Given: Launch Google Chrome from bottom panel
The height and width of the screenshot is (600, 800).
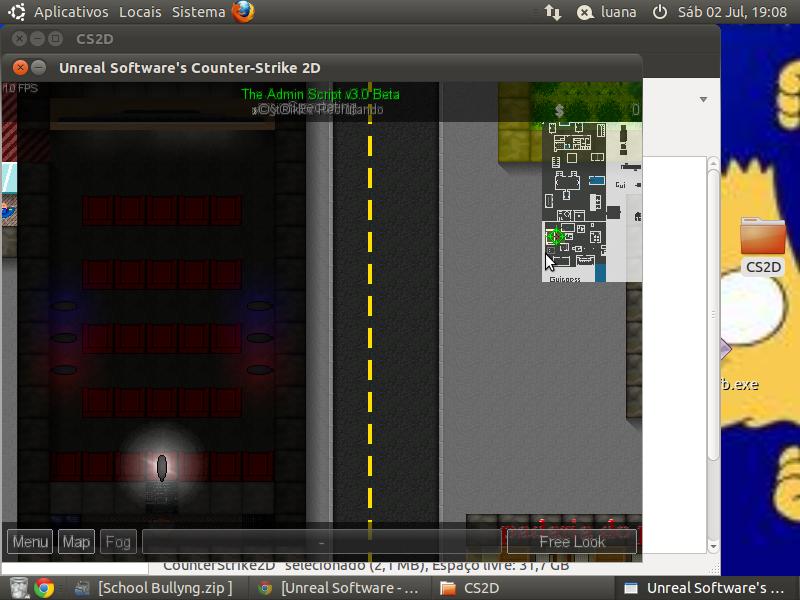Looking at the screenshot, I should [x=44, y=588].
